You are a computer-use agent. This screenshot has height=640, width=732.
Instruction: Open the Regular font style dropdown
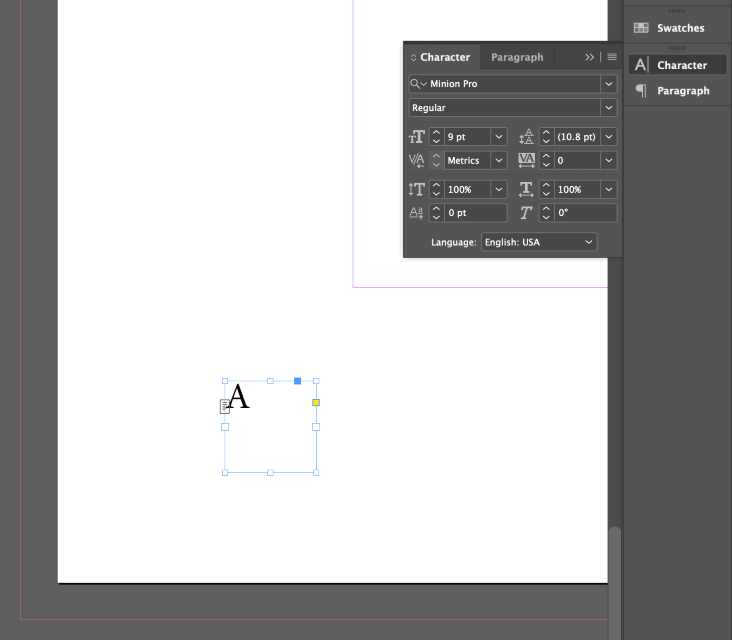(x=609, y=108)
